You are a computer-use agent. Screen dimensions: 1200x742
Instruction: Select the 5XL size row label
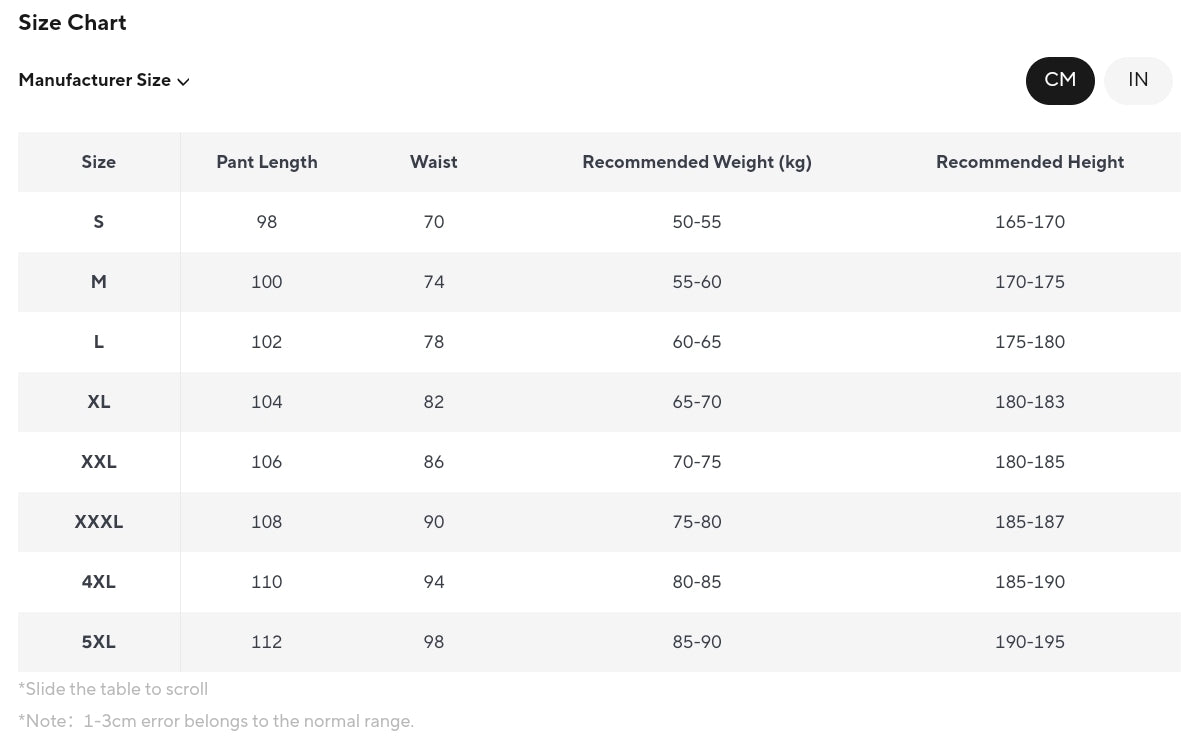99,642
